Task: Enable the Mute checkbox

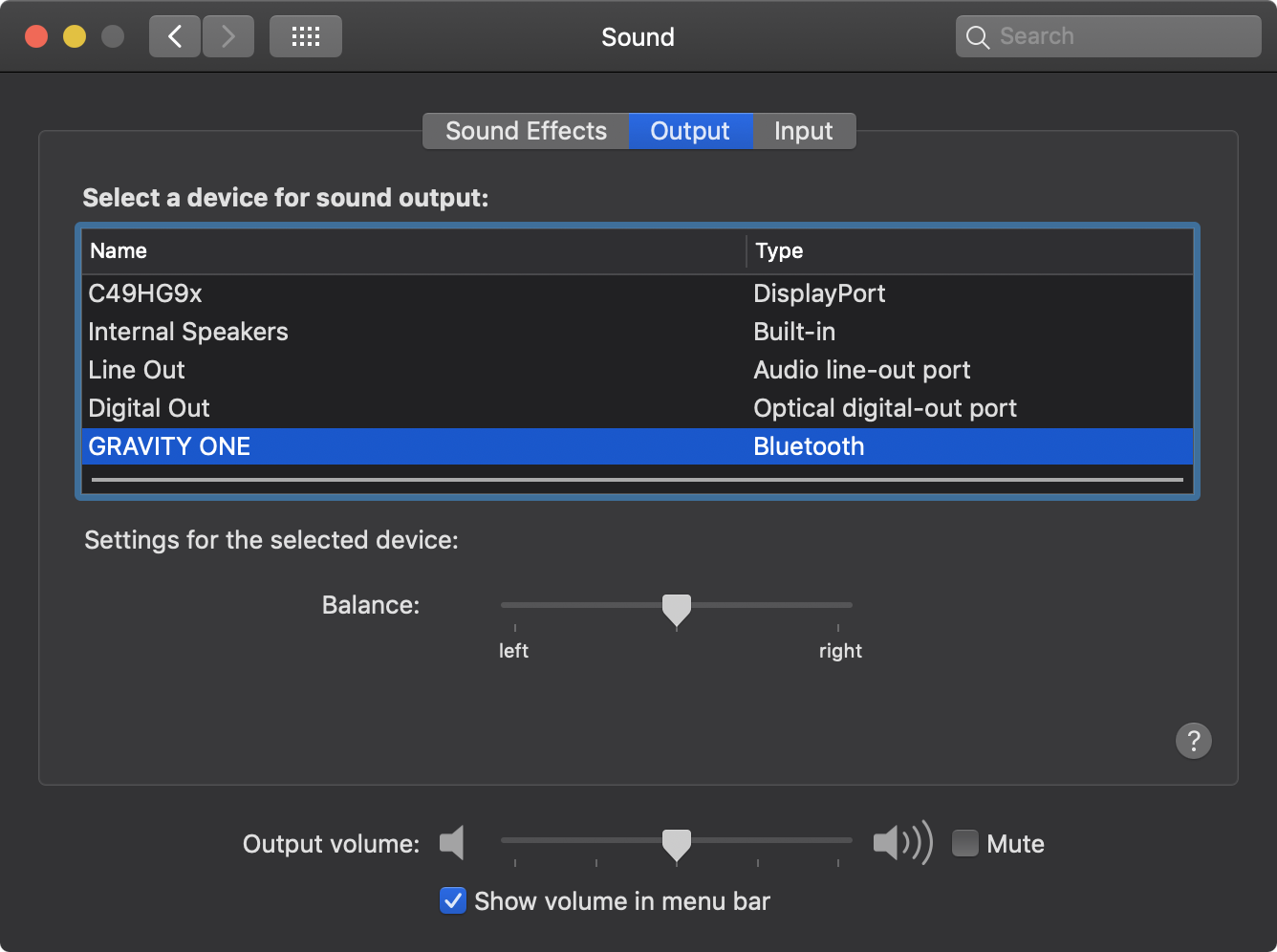Action: click(965, 843)
